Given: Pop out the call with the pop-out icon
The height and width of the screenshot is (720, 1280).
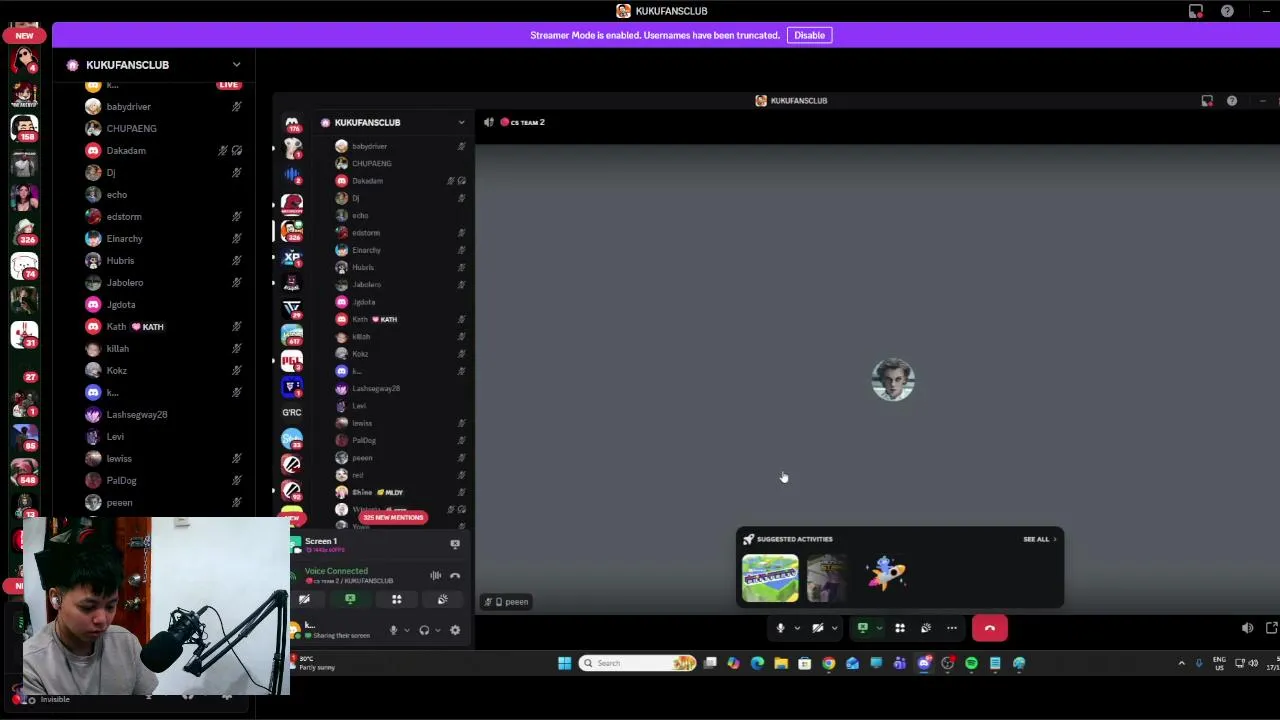Looking at the screenshot, I should [1271, 628].
